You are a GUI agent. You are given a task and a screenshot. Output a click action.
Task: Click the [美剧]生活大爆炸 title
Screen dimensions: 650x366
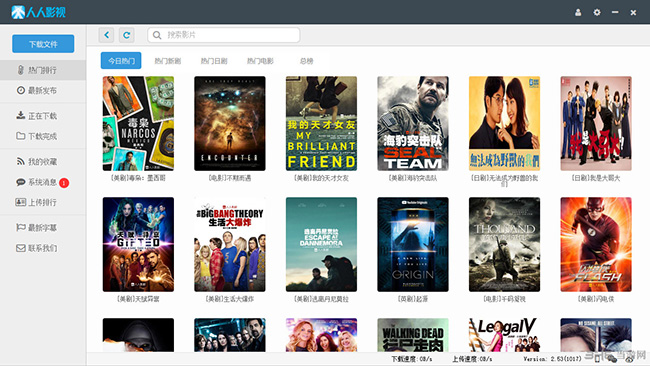click(230, 299)
